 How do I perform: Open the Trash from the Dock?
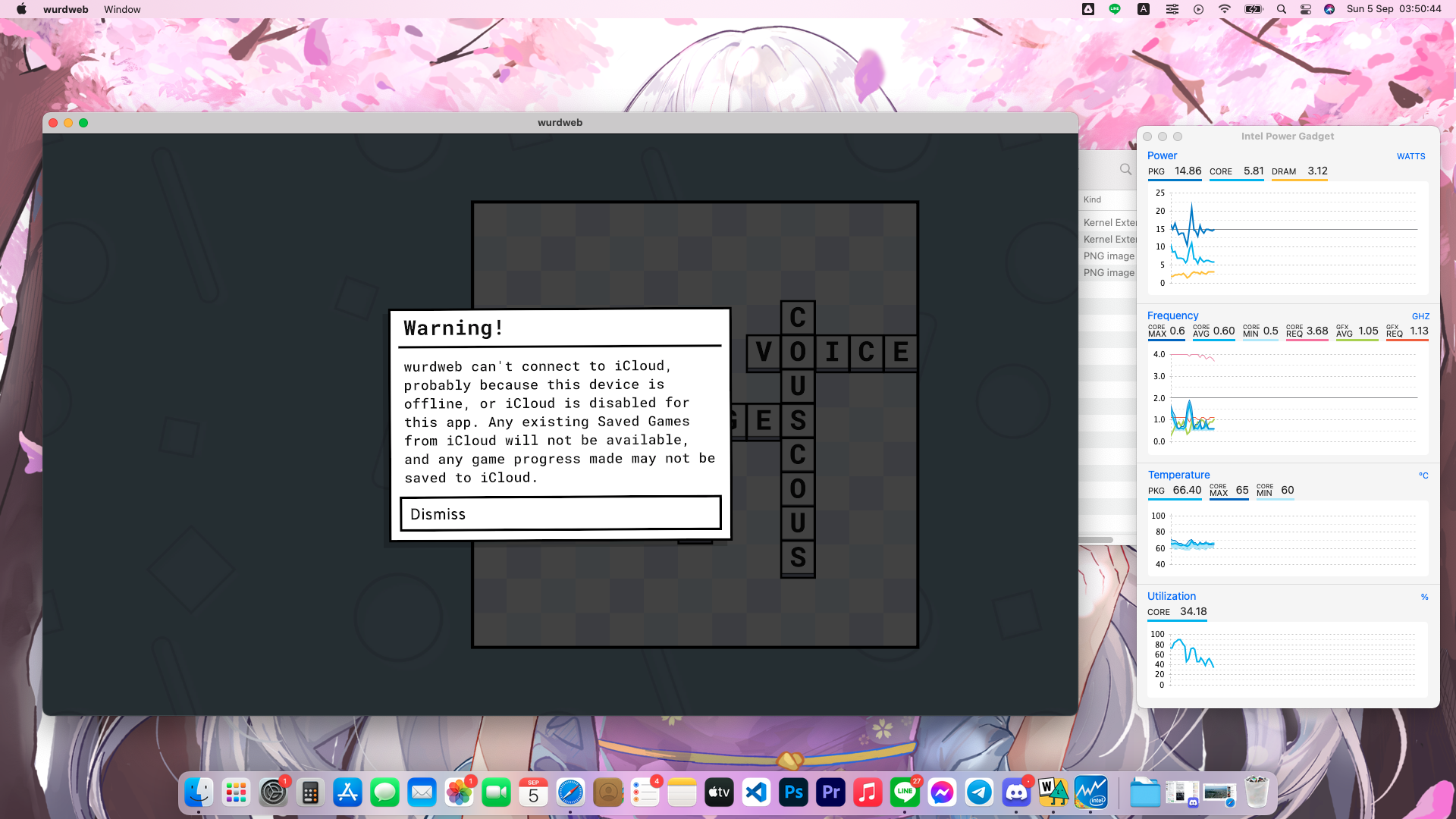[1257, 792]
